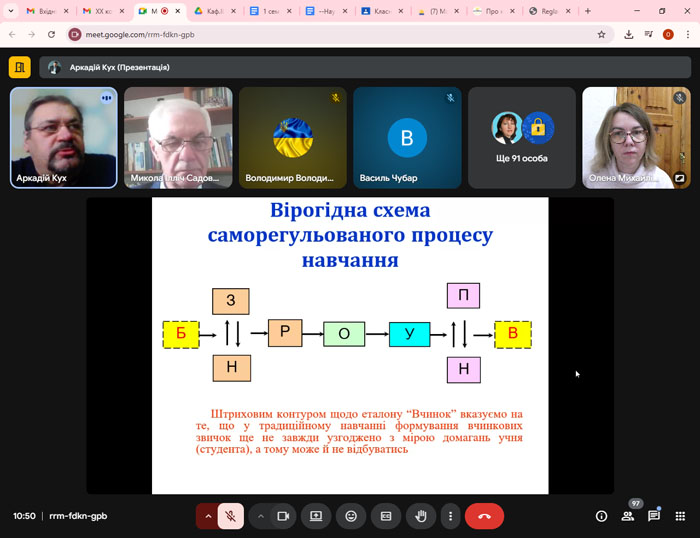Toggle closed captions

coord(386,516)
